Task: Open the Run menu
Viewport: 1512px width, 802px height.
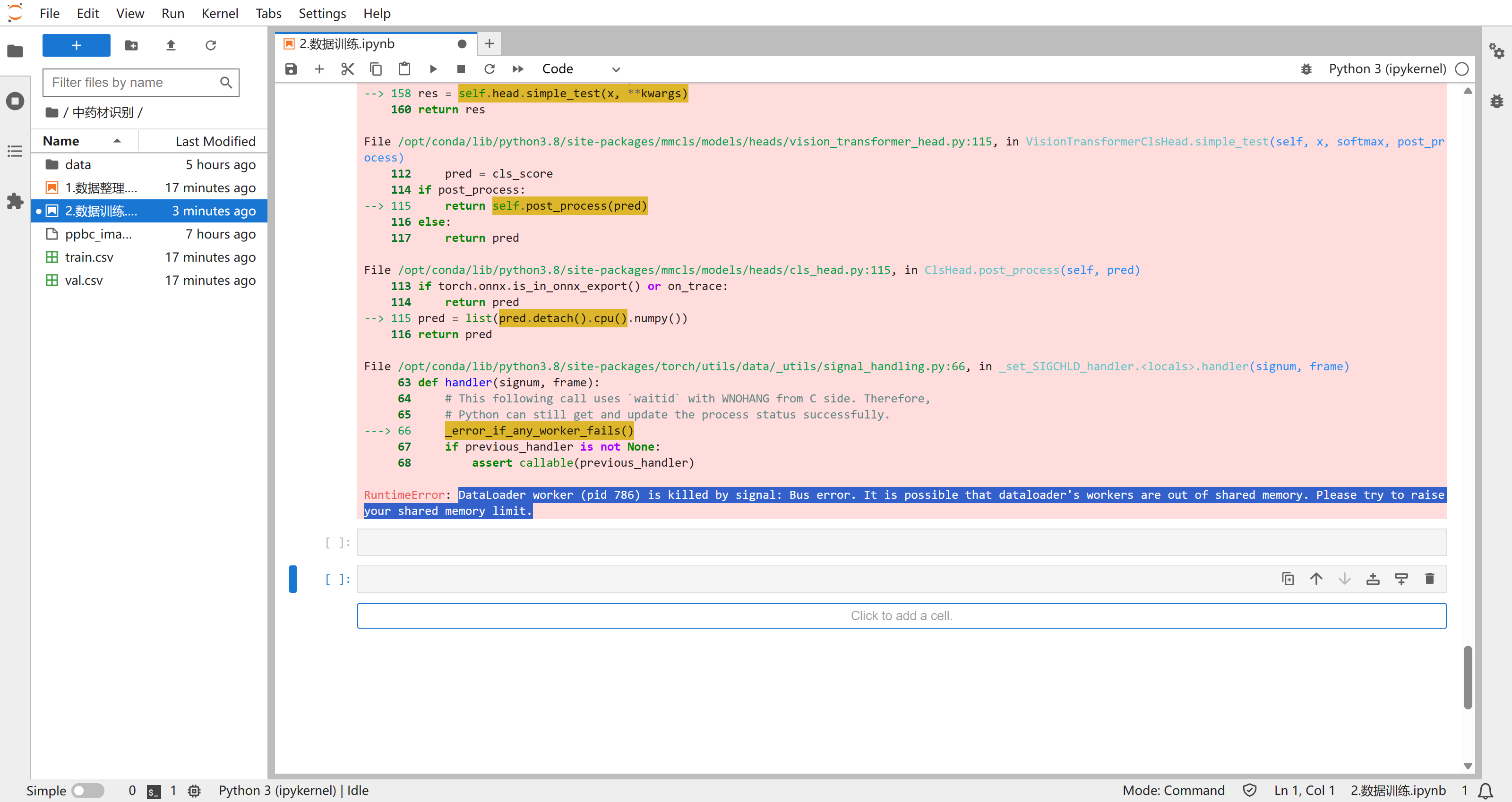Action: pyautogui.click(x=172, y=13)
